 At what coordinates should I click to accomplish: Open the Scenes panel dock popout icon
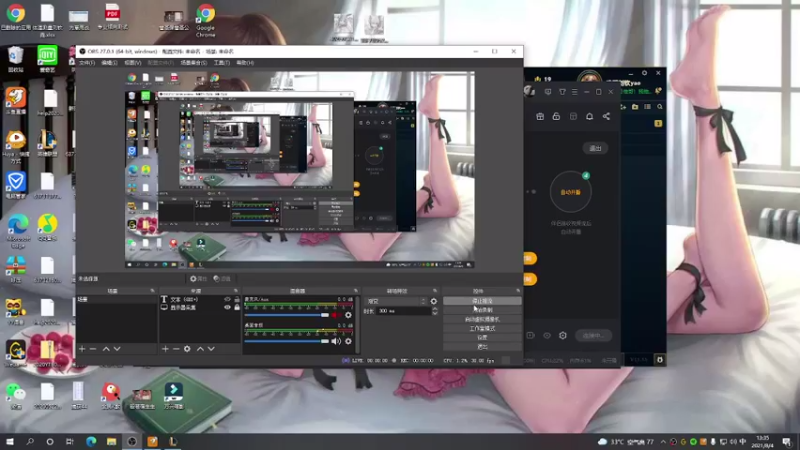[153, 291]
